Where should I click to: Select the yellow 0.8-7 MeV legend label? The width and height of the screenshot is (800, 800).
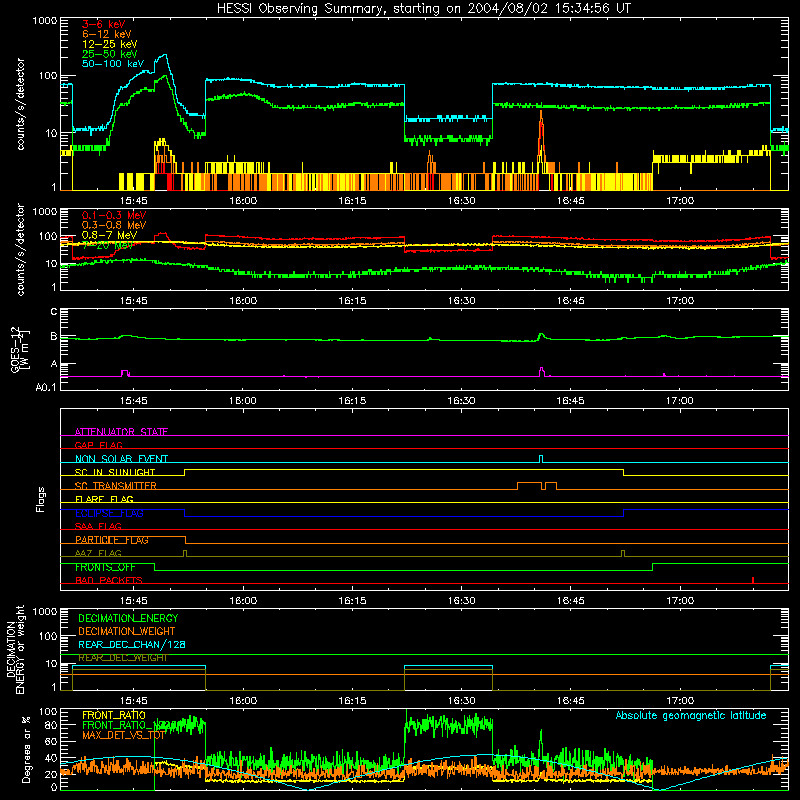(109, 235)
